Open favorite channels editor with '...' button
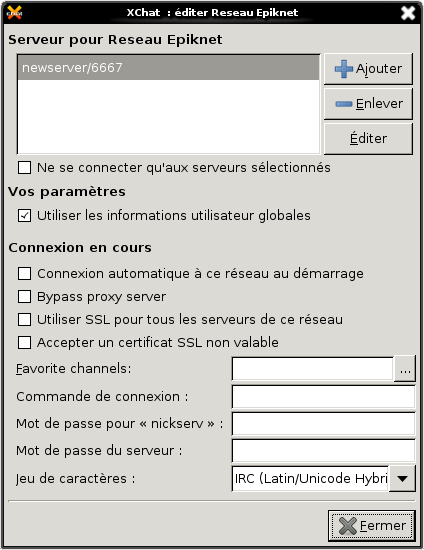This screenshot has width=424, height=550. tap(405, 369)
